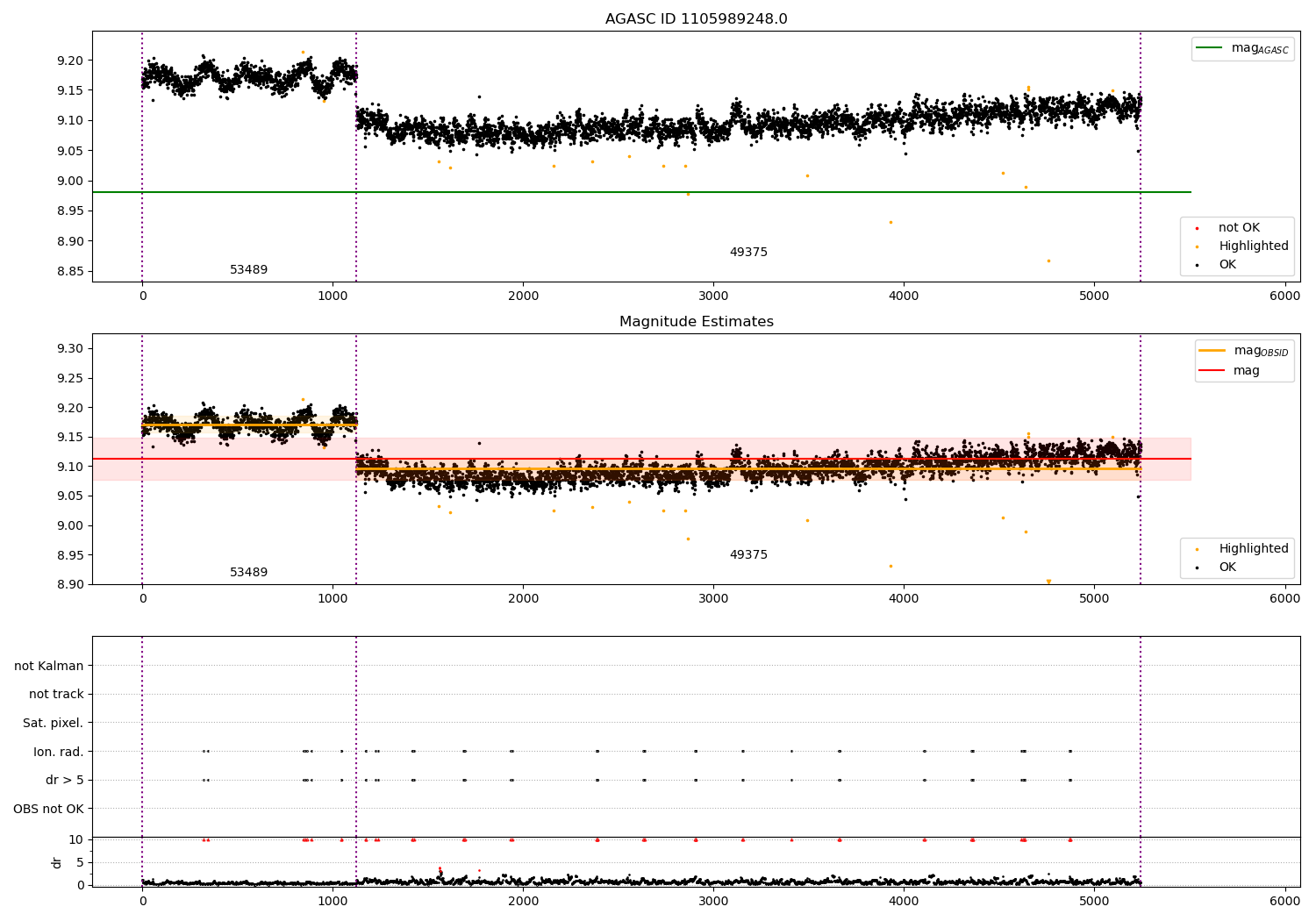
Task: Click the '9.25' y-axis tick label
Action: [69, 379]
